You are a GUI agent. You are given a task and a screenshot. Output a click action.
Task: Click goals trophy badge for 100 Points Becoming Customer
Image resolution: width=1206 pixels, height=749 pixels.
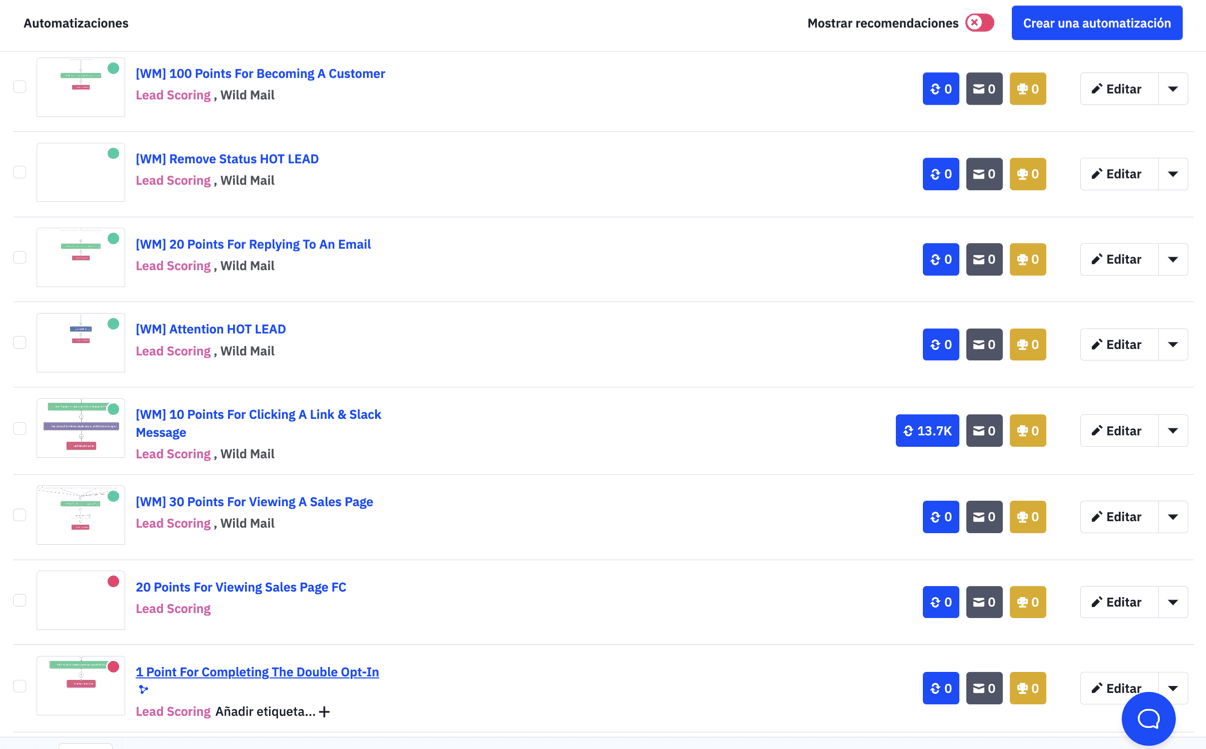coord(1028,89)
